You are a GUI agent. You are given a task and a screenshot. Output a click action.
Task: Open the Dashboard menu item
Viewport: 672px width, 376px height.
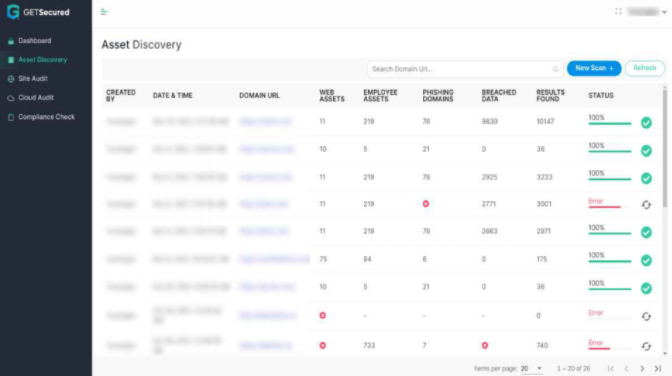point(34,41)
